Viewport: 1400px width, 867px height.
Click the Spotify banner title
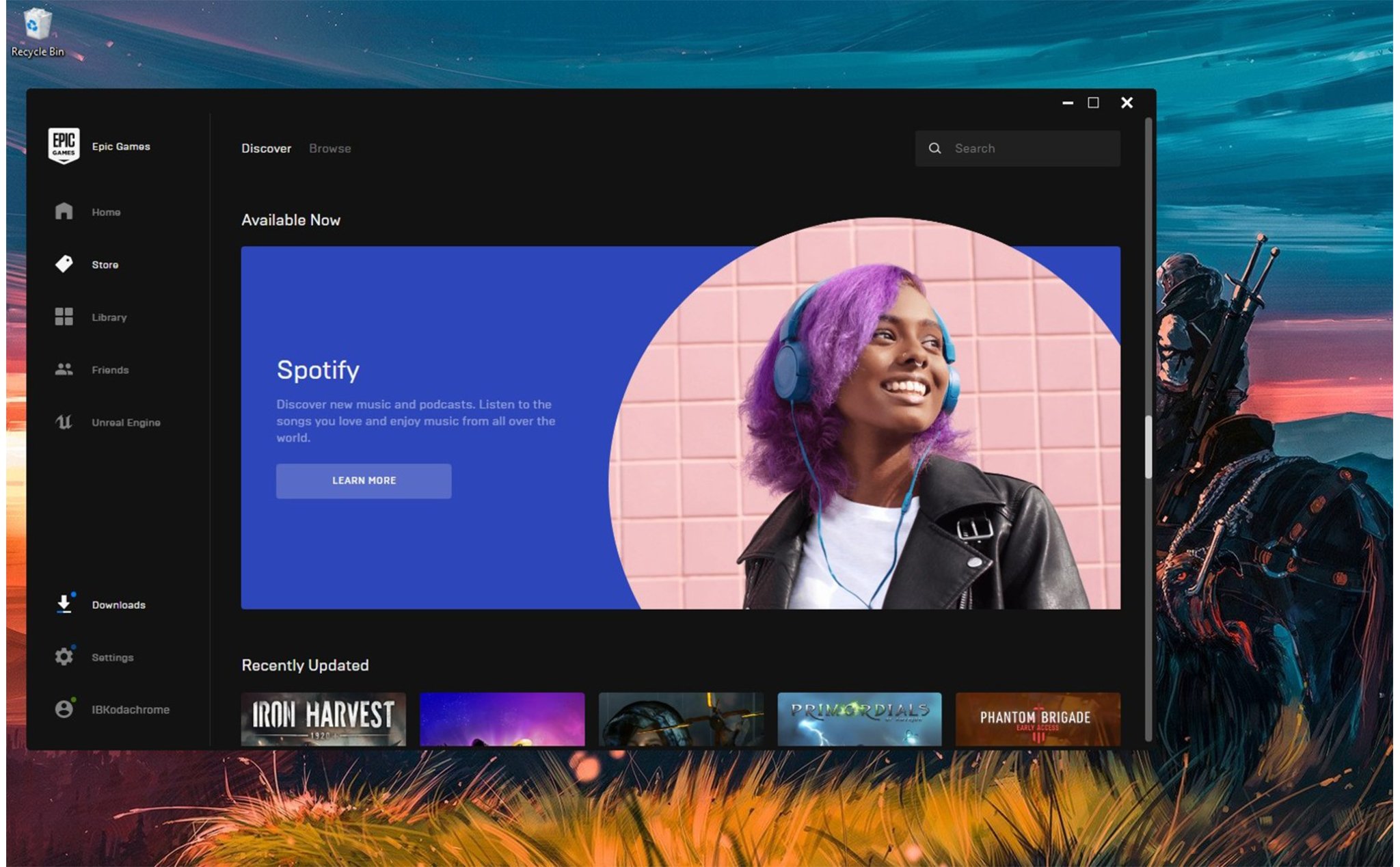[x=318, y=370]
